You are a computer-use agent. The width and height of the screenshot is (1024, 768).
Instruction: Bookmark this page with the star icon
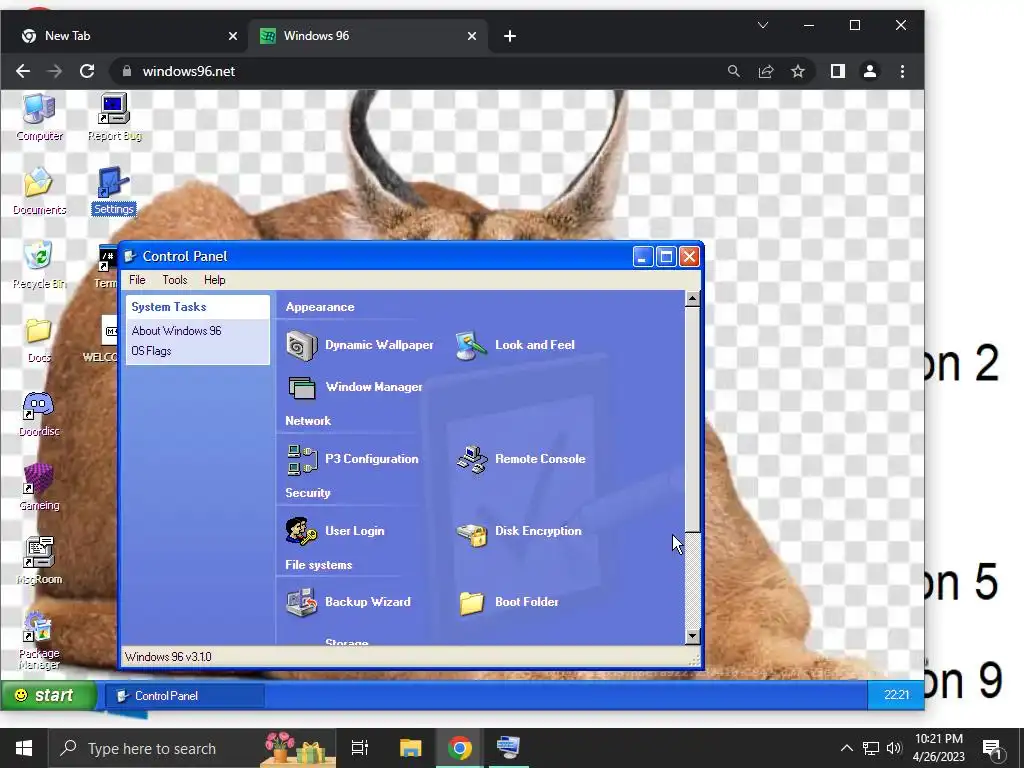[x=797, y=71]
